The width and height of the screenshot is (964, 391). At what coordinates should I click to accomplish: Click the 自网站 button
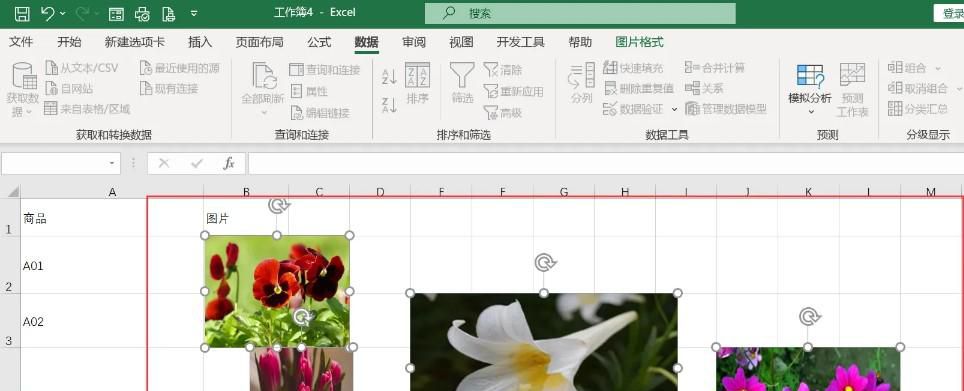click(x=69, y=89)
